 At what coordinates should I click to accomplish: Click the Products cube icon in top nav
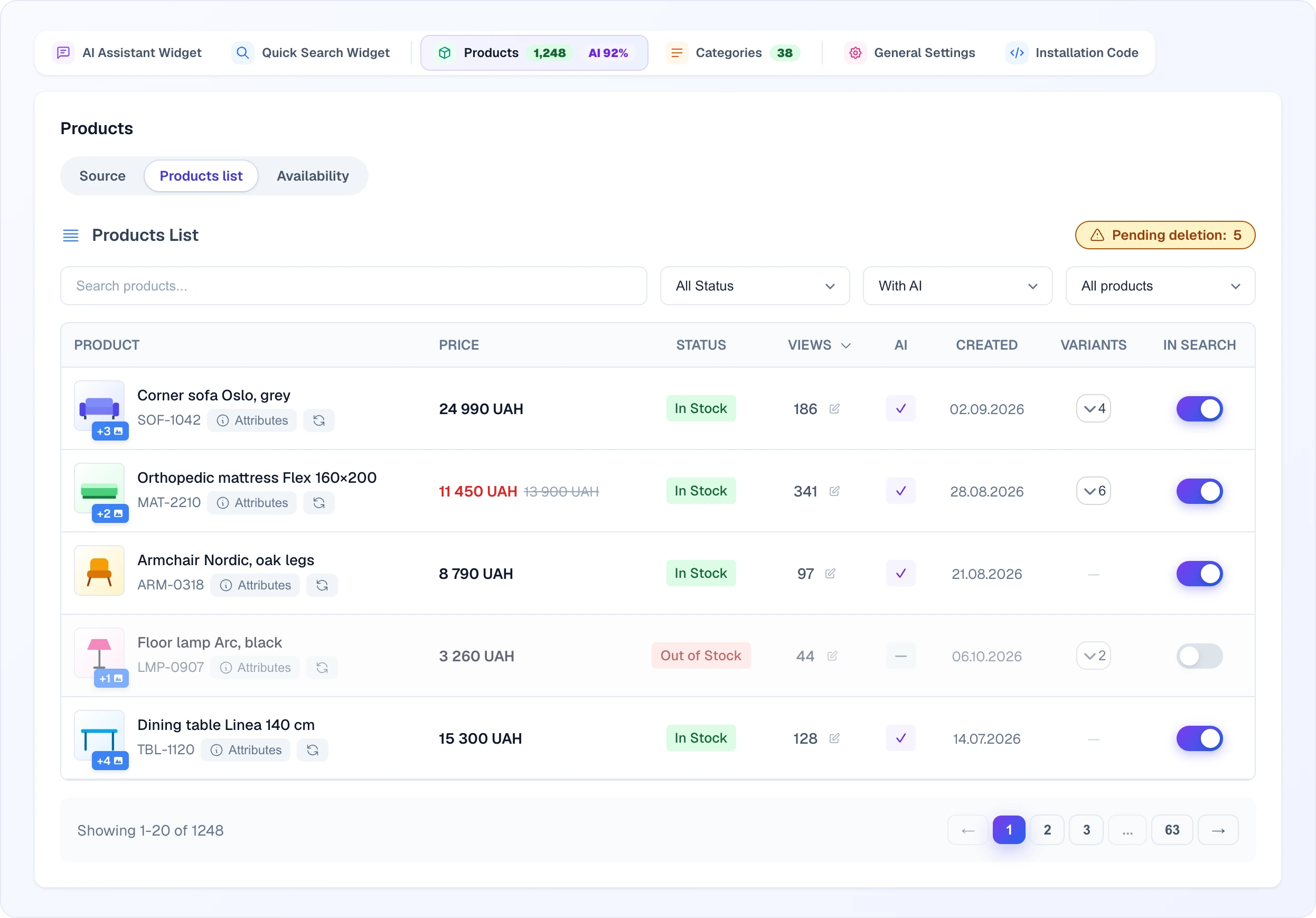(444, 53)
